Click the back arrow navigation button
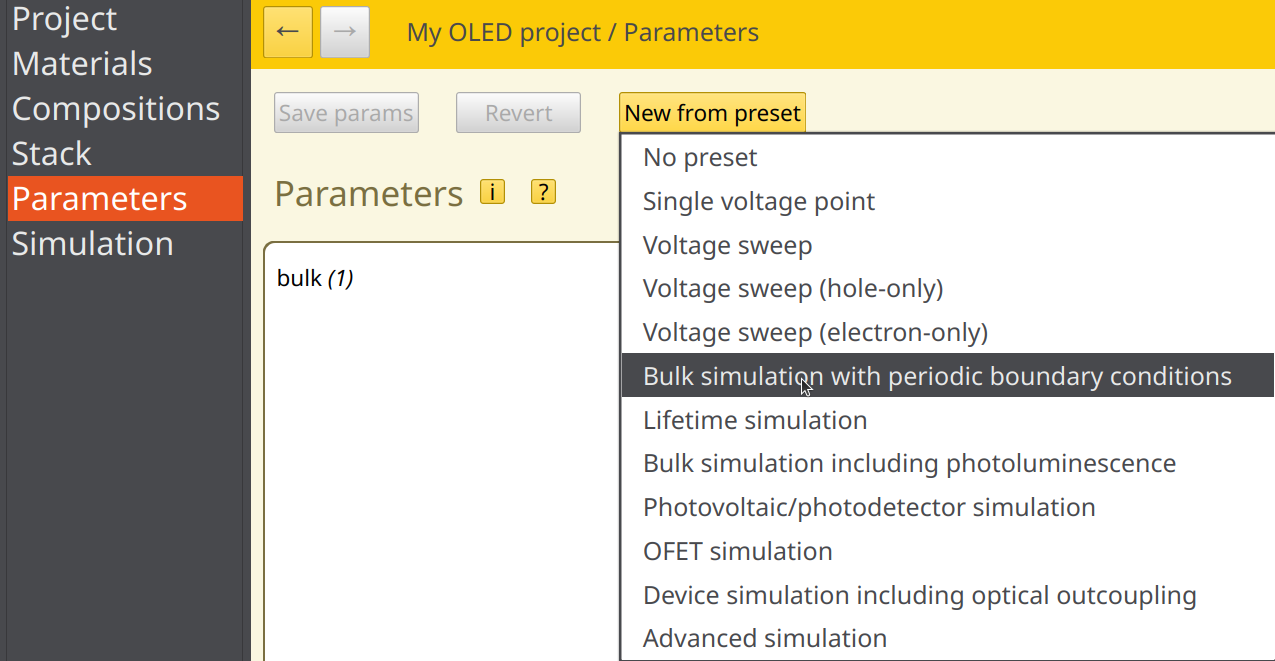The image size is (1275, 661). tap(288, 32)
